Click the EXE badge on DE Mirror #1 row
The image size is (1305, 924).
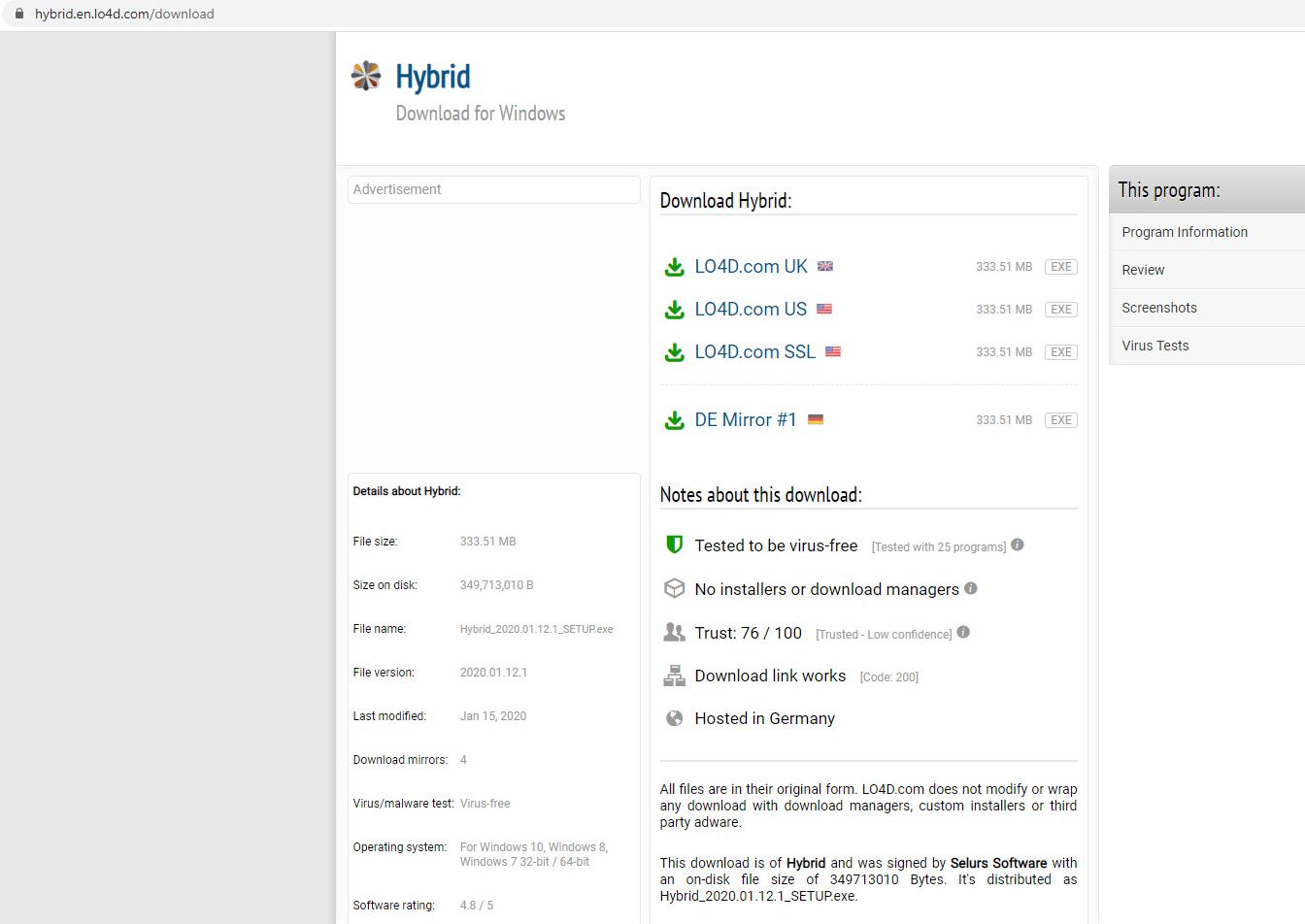coord(1060,420)
